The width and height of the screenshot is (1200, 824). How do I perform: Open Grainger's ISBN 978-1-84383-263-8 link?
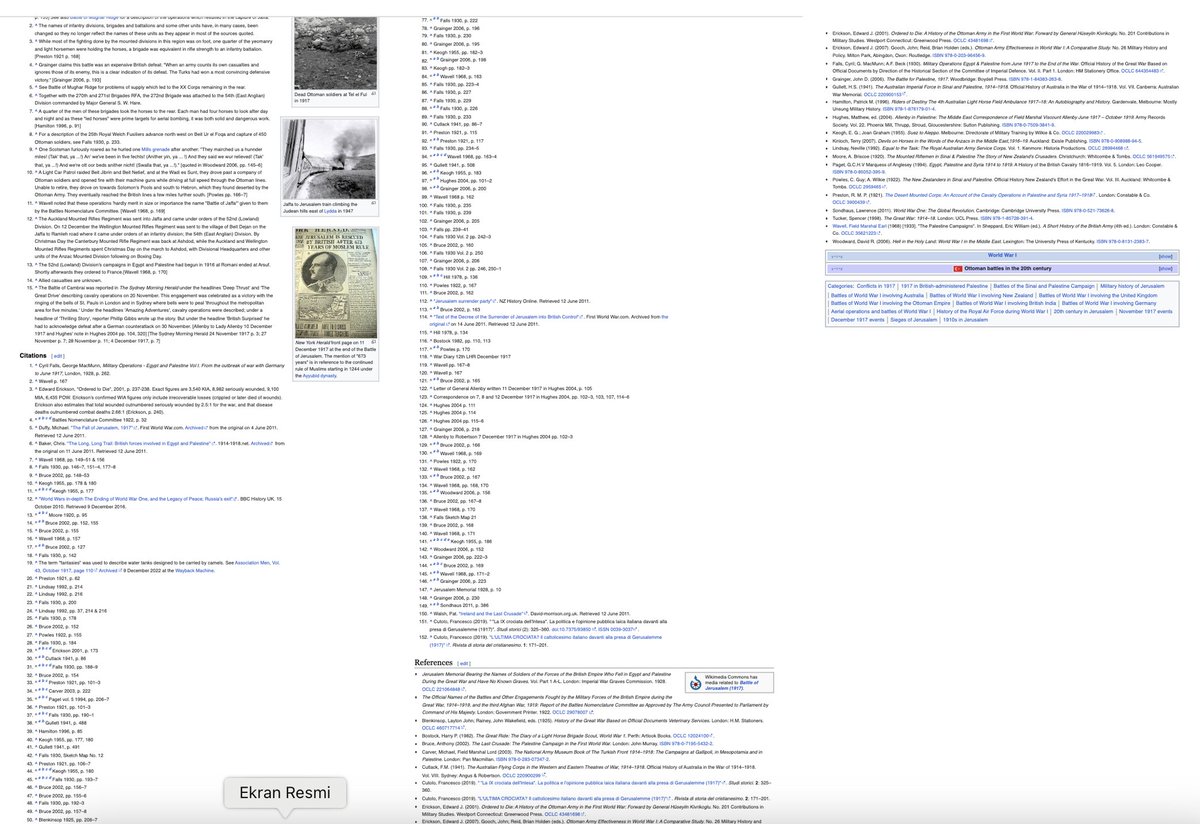(x=1035, y=79)
